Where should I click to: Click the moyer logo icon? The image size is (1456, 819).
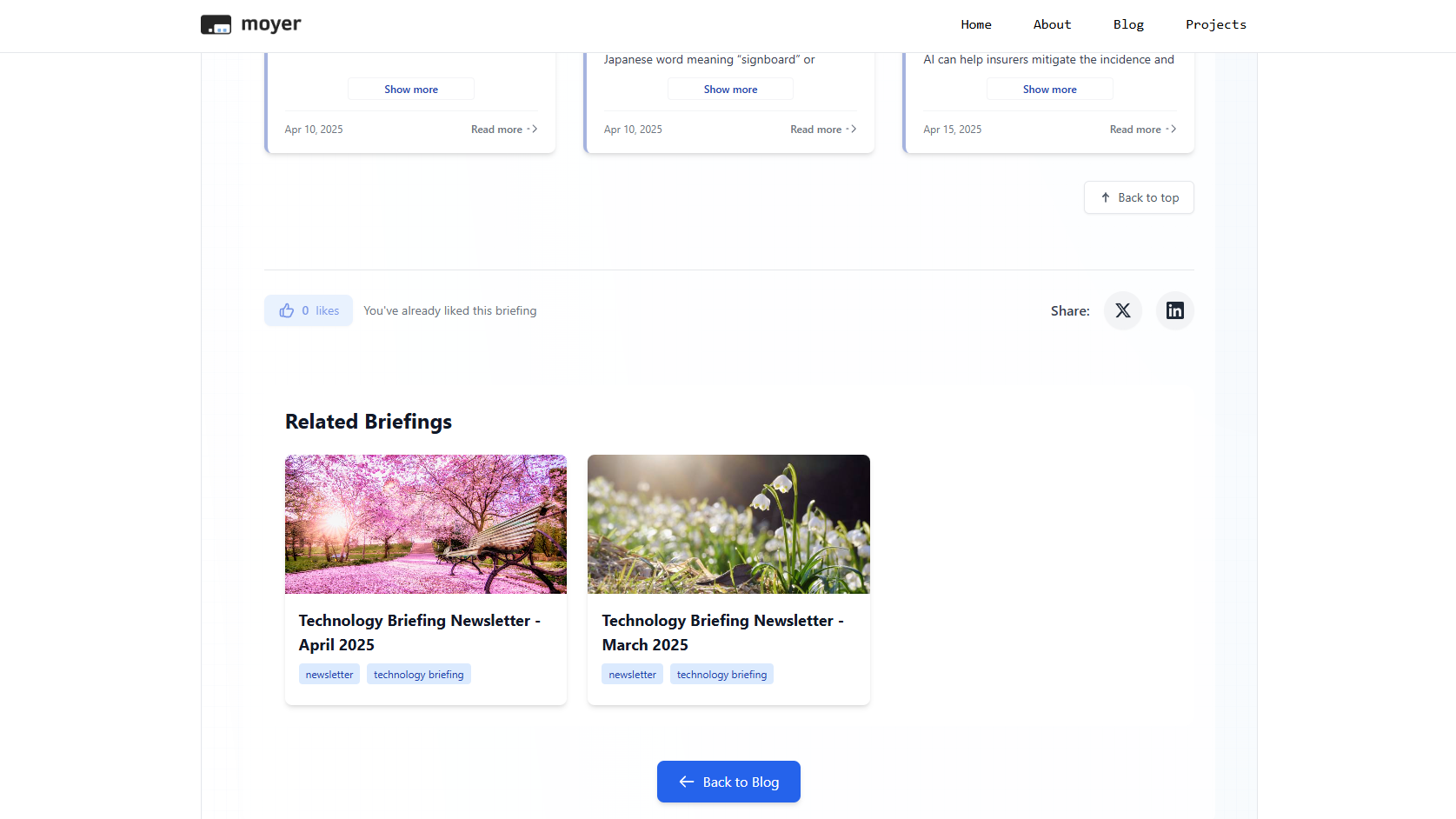216,24
